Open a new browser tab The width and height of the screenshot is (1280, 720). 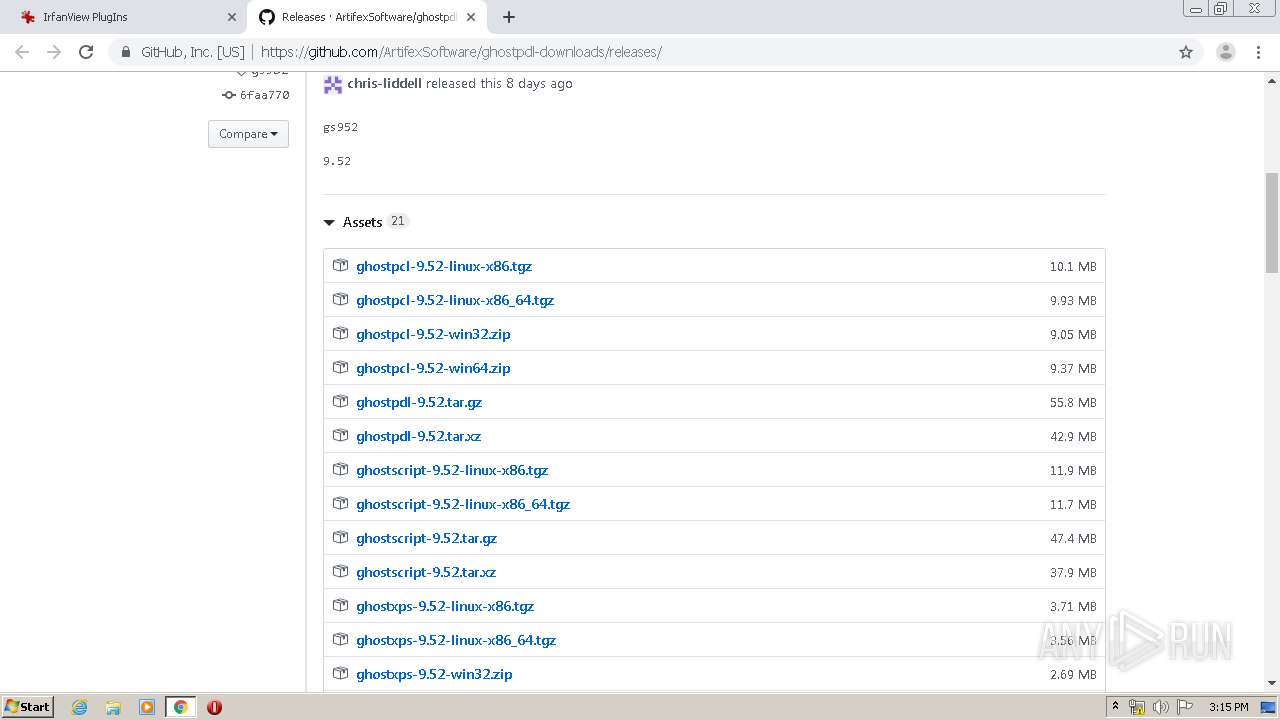click(508, 17)
